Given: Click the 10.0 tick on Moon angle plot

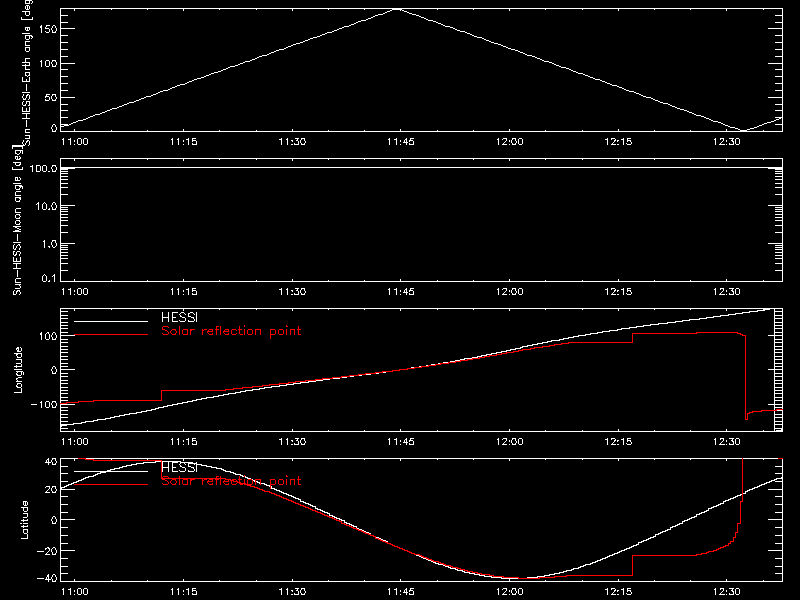Looking at the screenshot, I should pos(46,206).
